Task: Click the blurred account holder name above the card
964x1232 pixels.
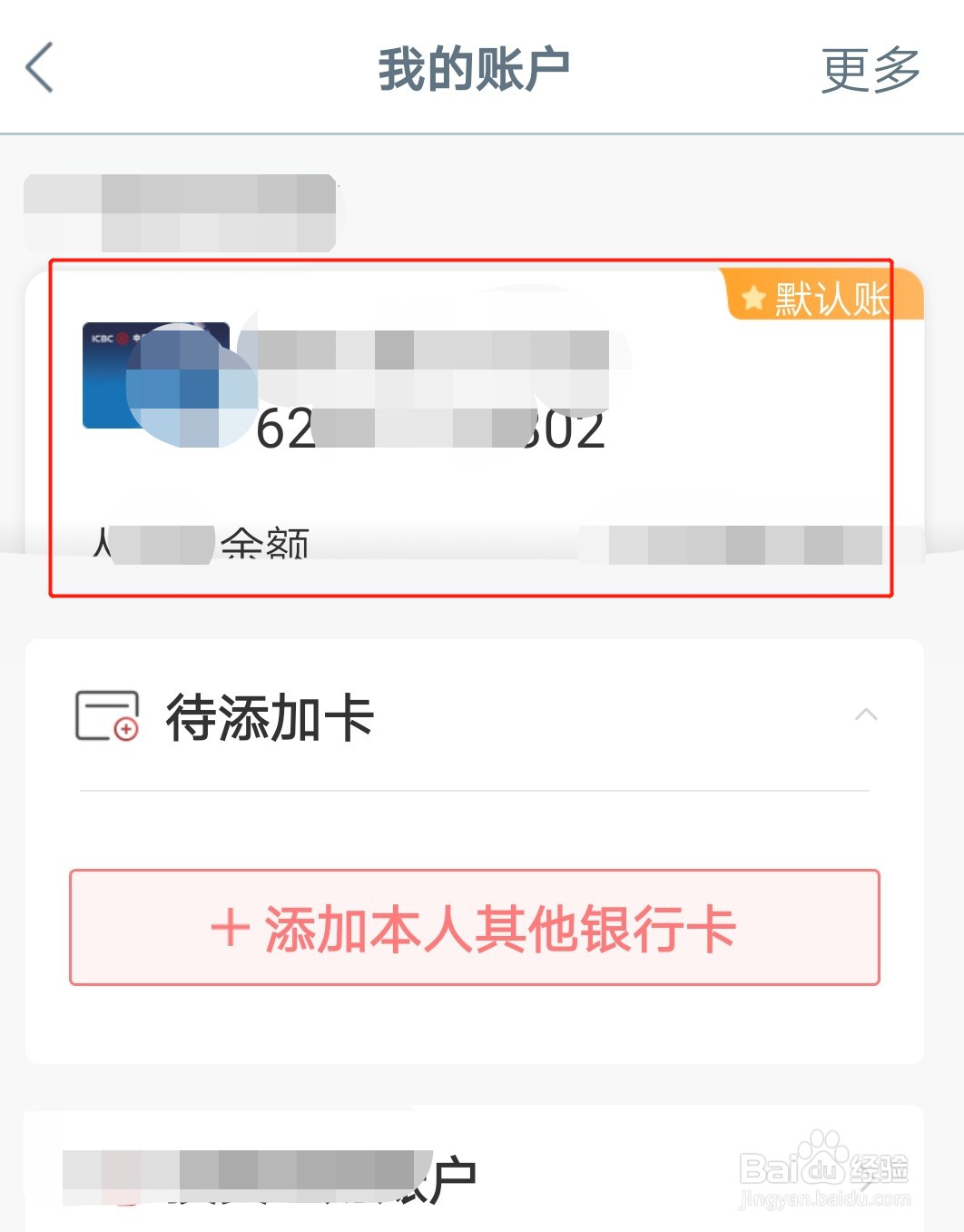Action: [180, 212]
